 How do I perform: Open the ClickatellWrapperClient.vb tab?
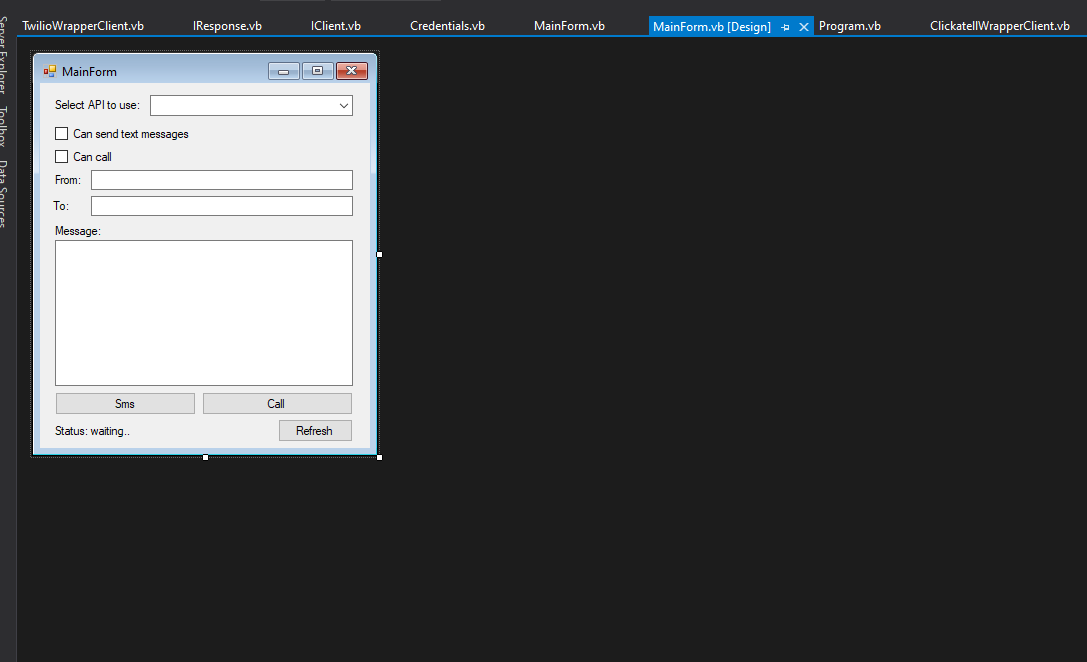pyautogui.click(x=1000, y=26)
